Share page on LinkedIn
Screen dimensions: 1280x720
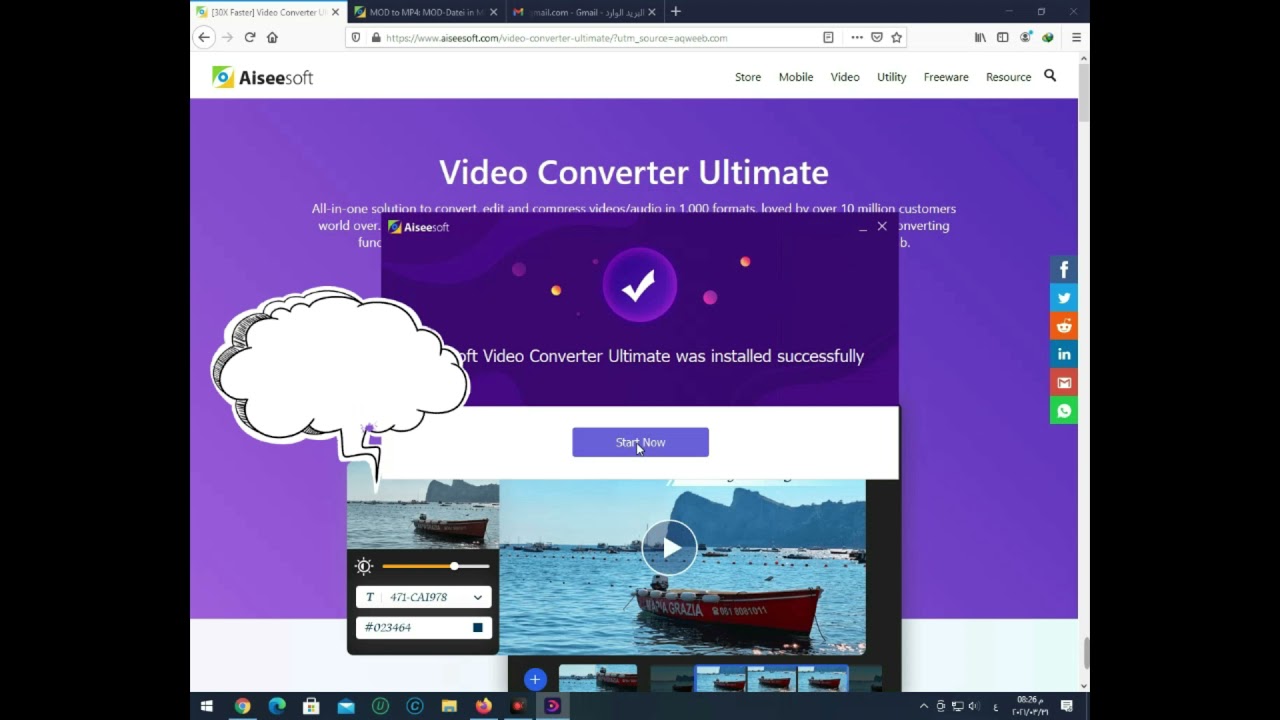(1064, 354)
